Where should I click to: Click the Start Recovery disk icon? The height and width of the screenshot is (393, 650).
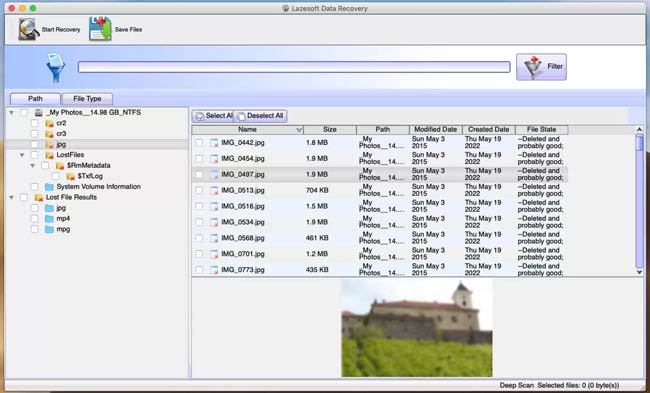coord(29,29)
